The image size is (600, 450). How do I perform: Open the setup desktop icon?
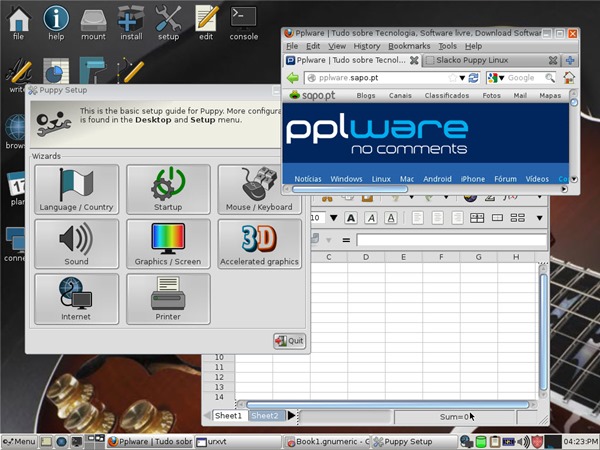click(168, 22)
